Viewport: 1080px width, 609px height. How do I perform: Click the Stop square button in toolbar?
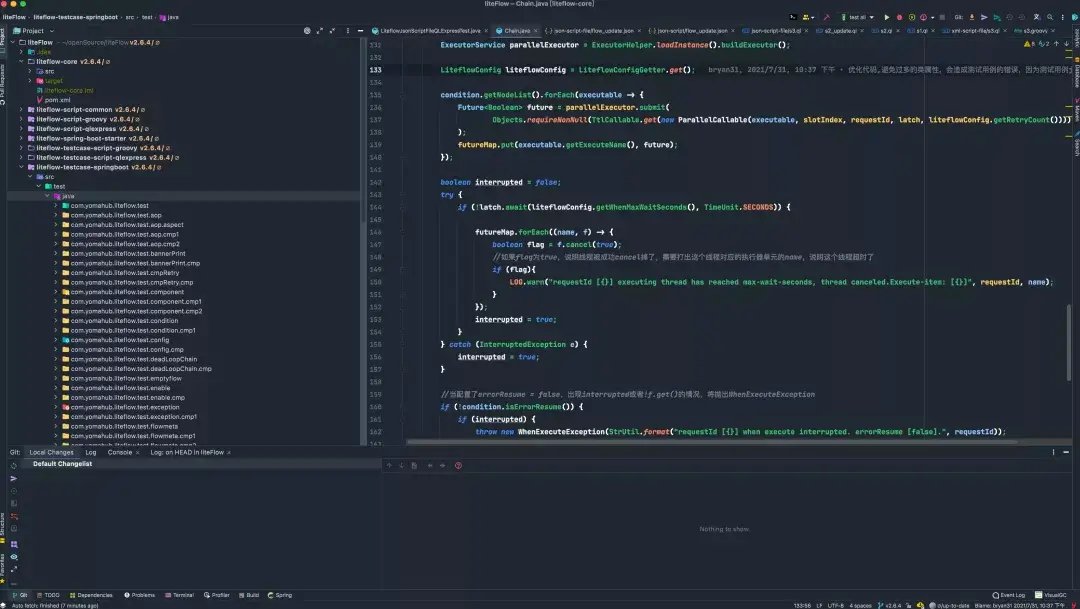[x=942, y=17]
